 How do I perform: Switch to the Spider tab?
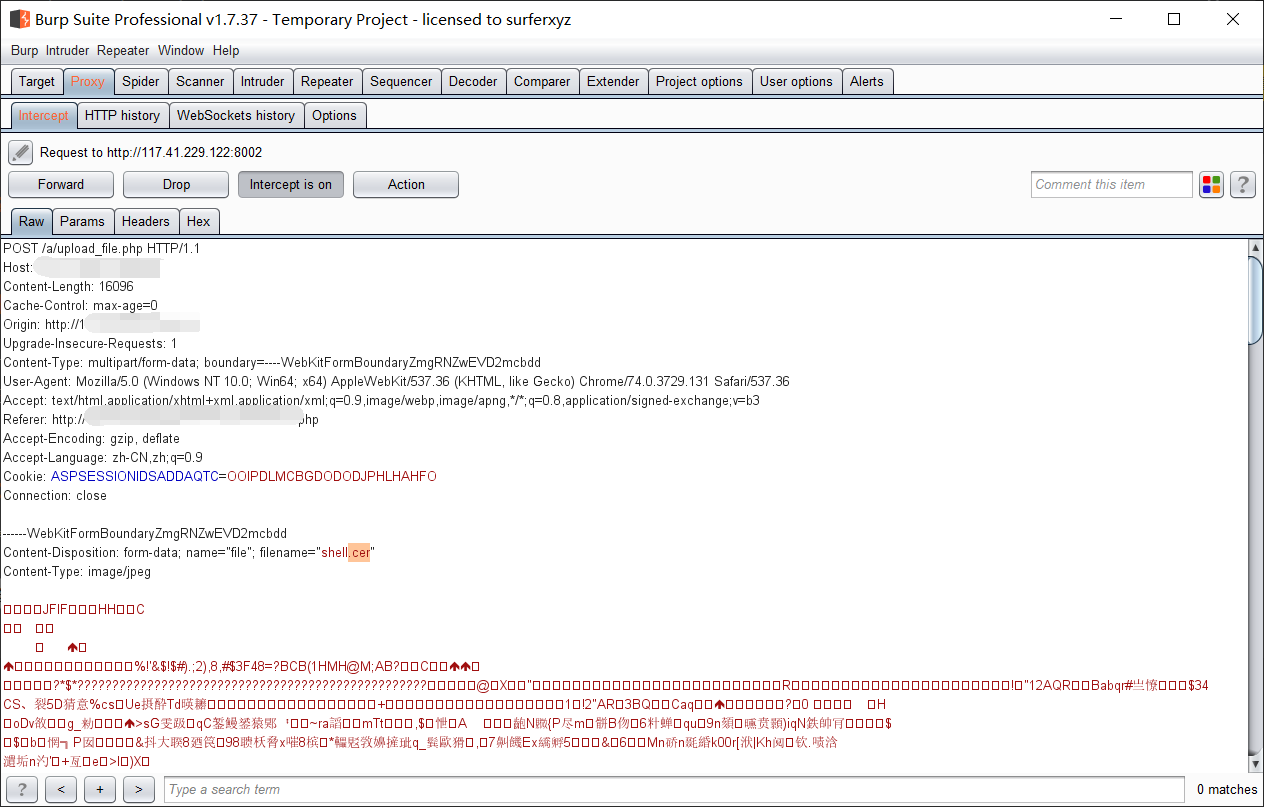click(141, 82)
